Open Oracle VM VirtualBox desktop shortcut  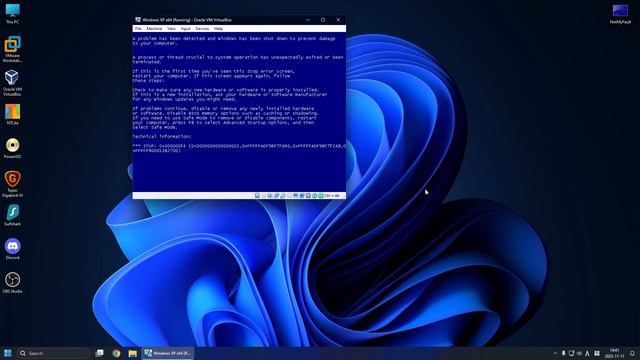12,83
